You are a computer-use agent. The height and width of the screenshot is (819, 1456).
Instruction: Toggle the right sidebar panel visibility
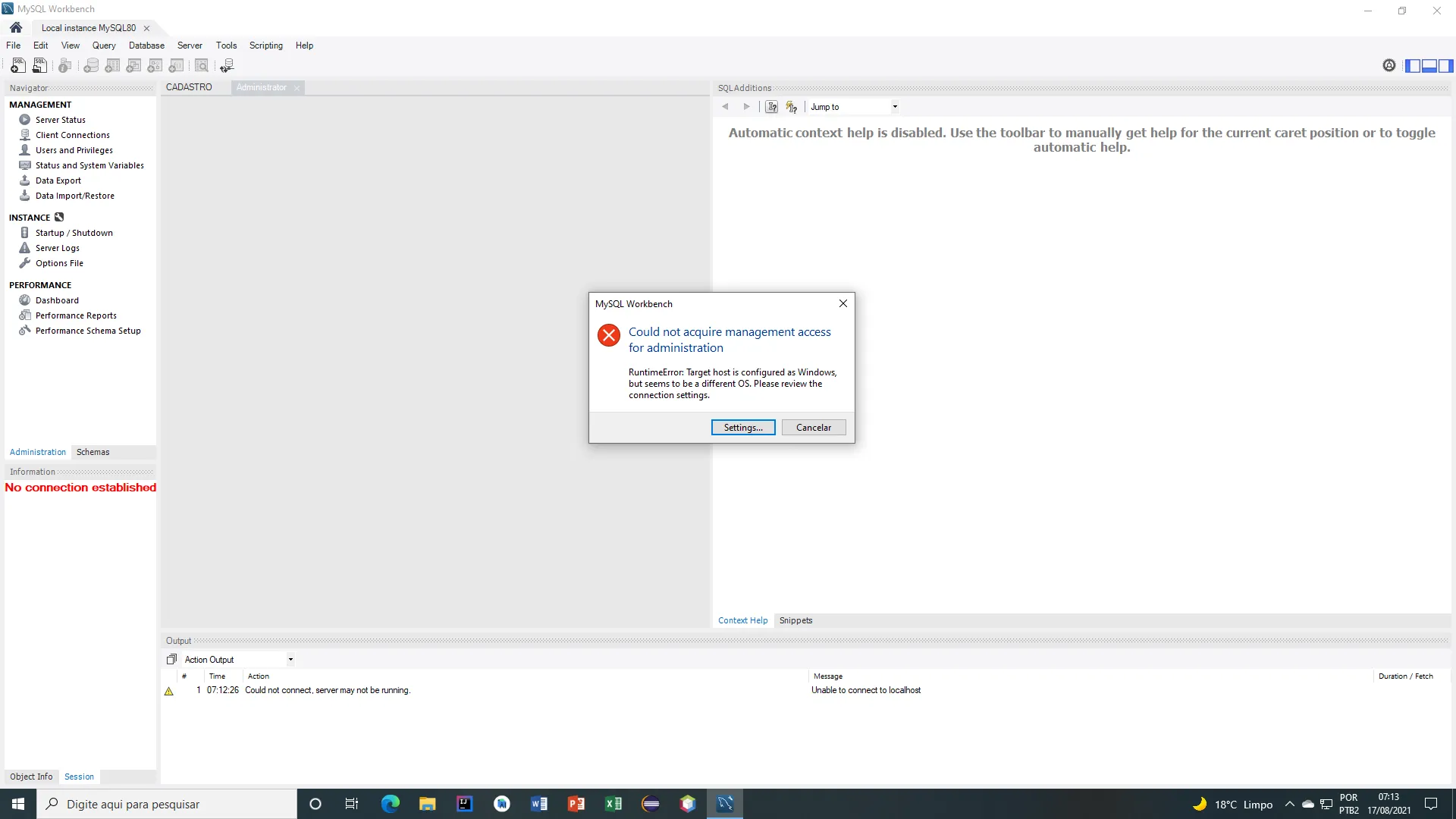point(1446,66)
